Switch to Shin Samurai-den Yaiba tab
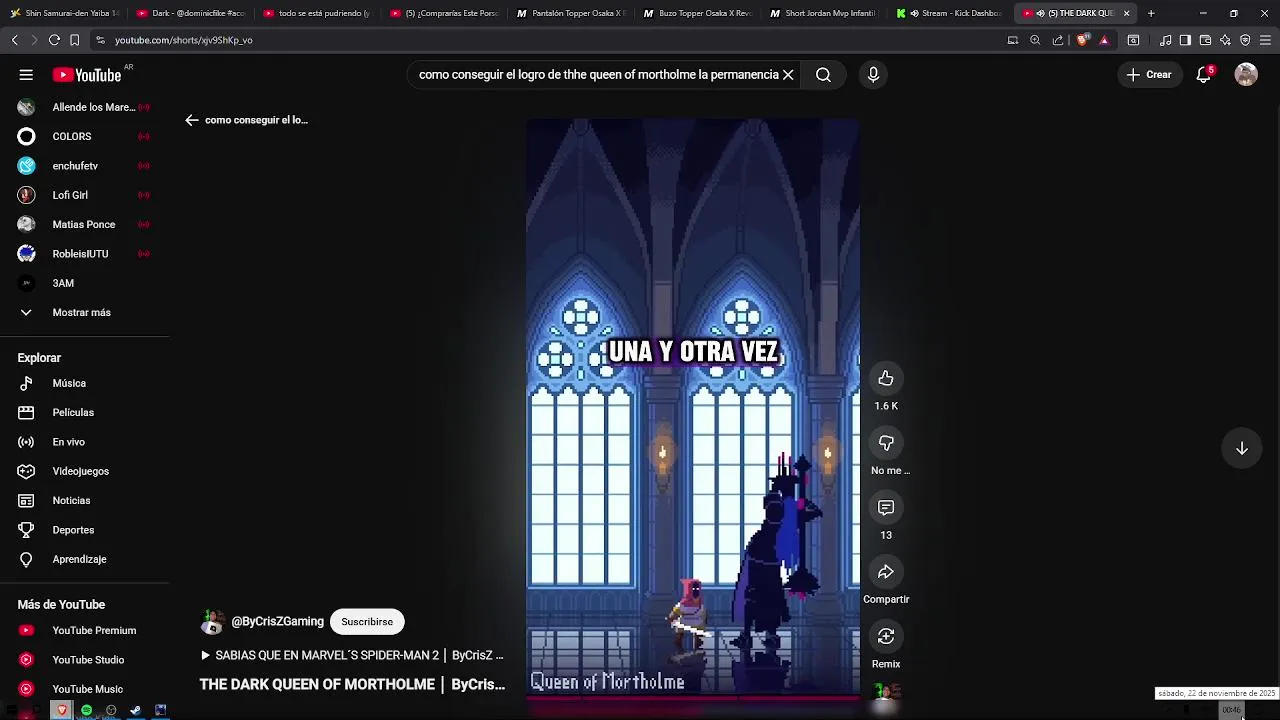 [65, 13]
